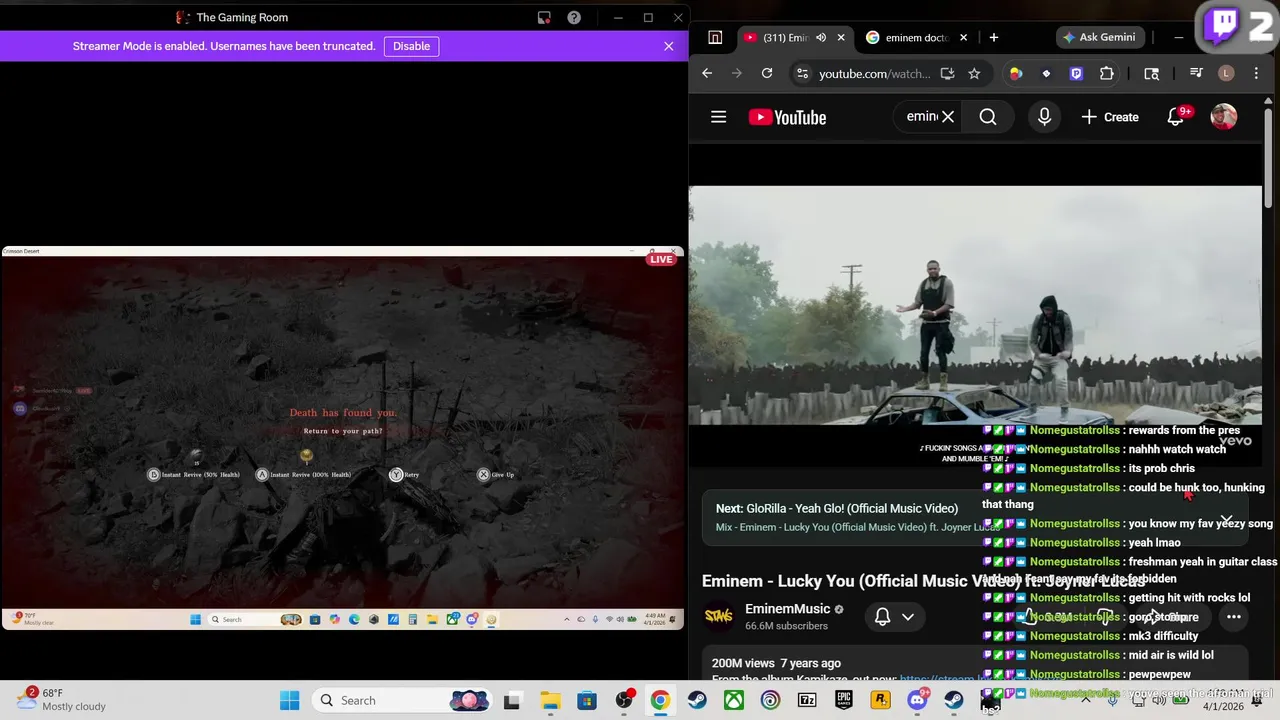Viewport: 1280px width, 720px height.
Task: Click the Windows taskbar Search box
Action: 400,700
